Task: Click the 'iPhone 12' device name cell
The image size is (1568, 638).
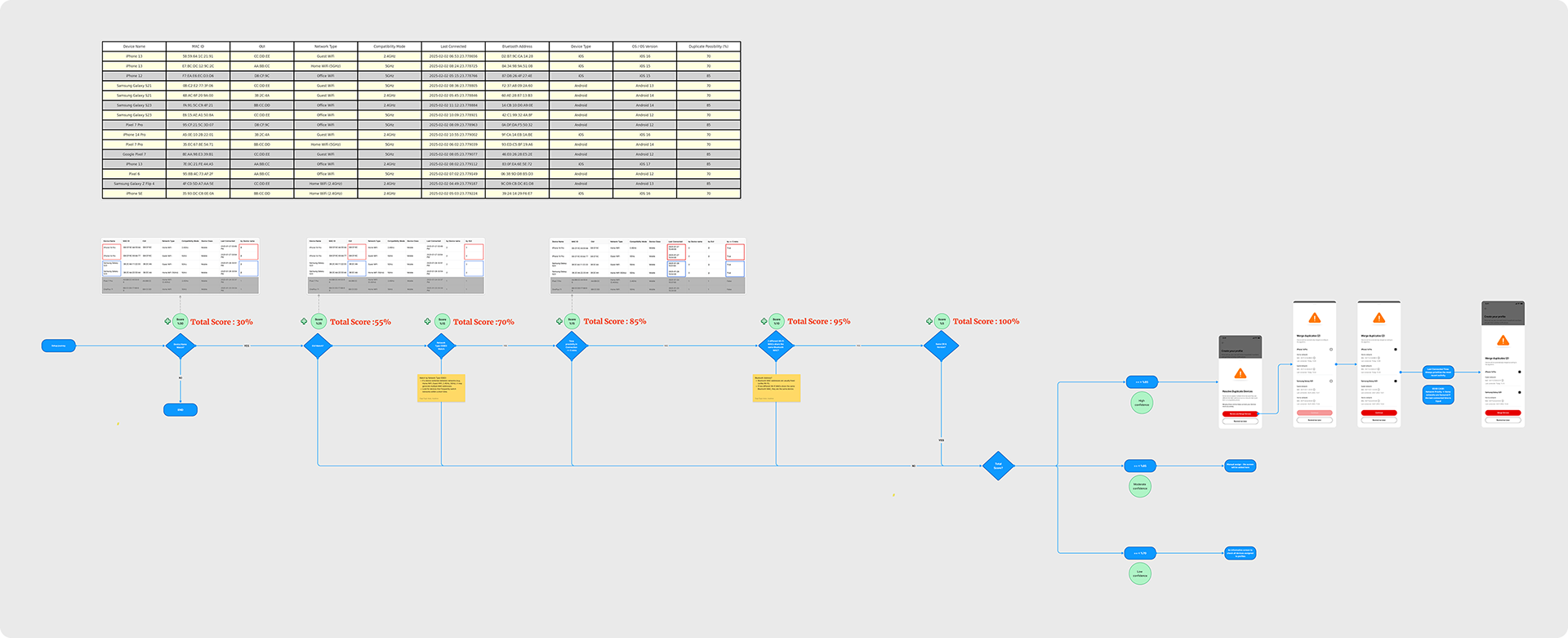Action: (x=134, y=76)
